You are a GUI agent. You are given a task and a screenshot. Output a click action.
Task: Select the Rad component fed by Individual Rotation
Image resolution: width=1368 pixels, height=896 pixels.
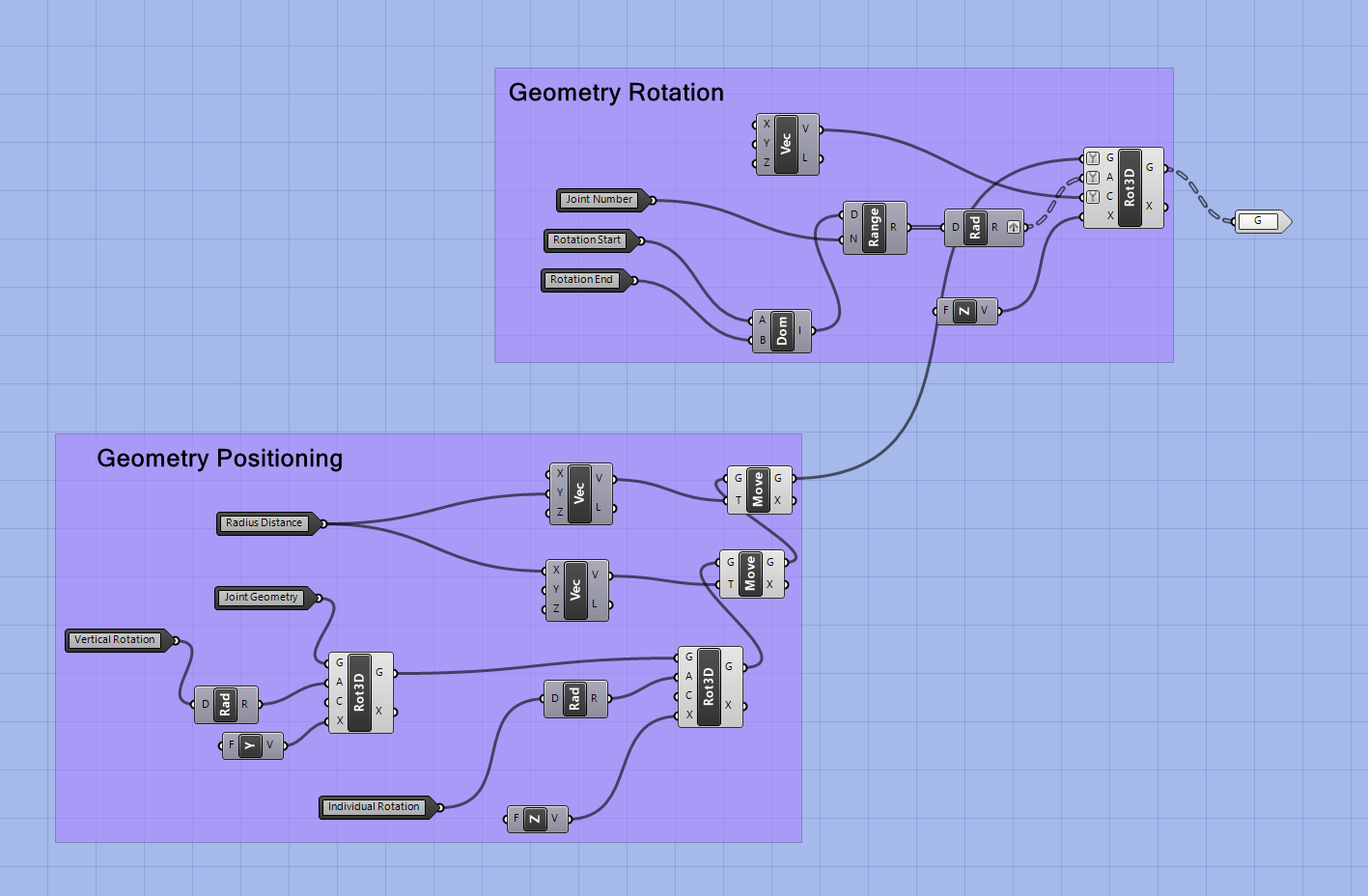point(574,699)
